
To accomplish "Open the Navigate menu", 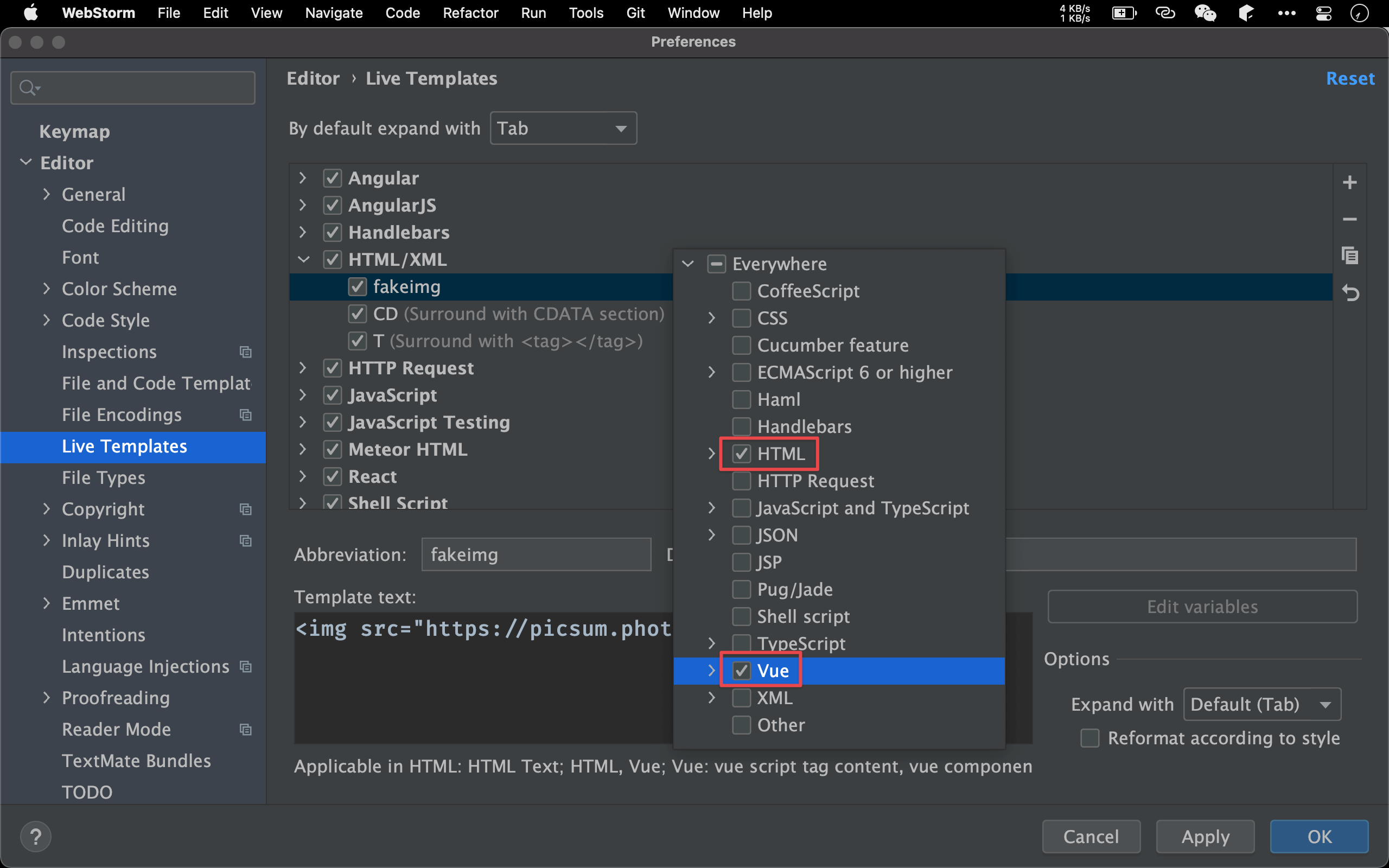I will click(334, 12).
